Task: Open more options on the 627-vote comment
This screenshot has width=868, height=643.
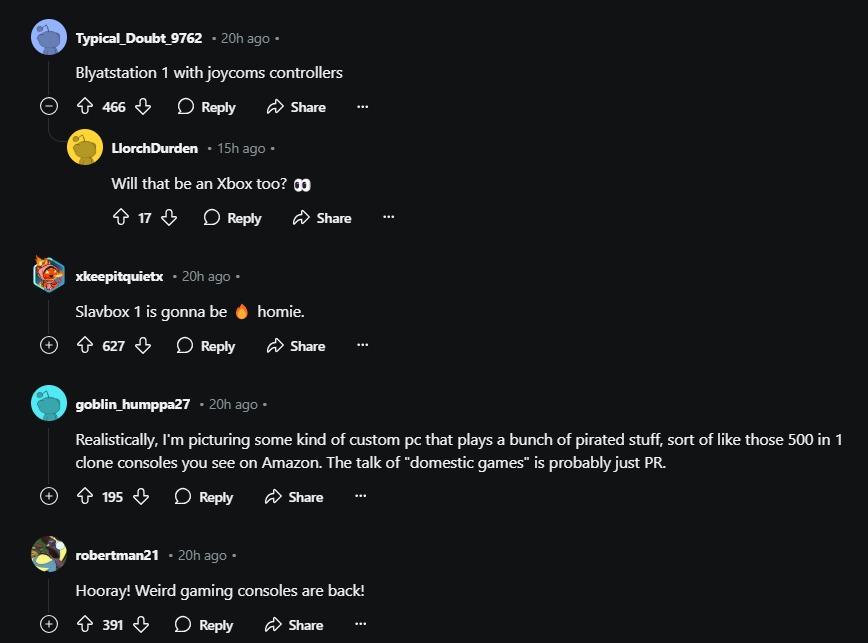Action: tap(363, 345)
